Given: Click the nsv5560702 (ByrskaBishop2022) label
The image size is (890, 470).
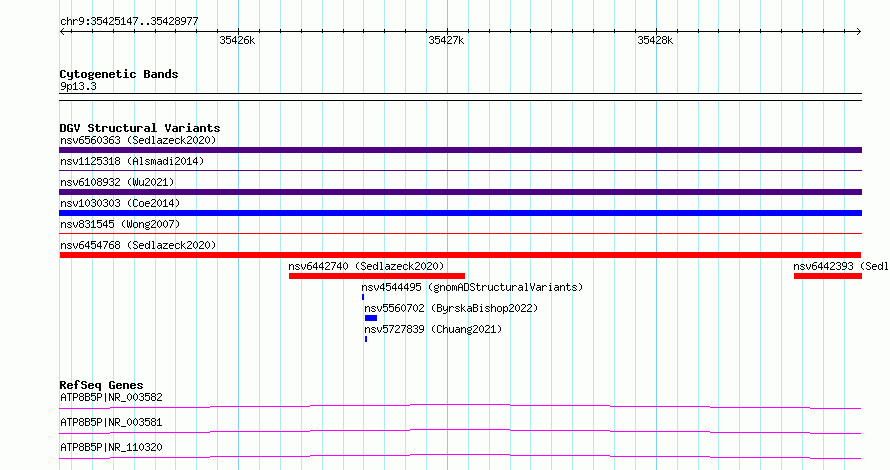Looking at the screenshot, I should click(x=451, y=308).
